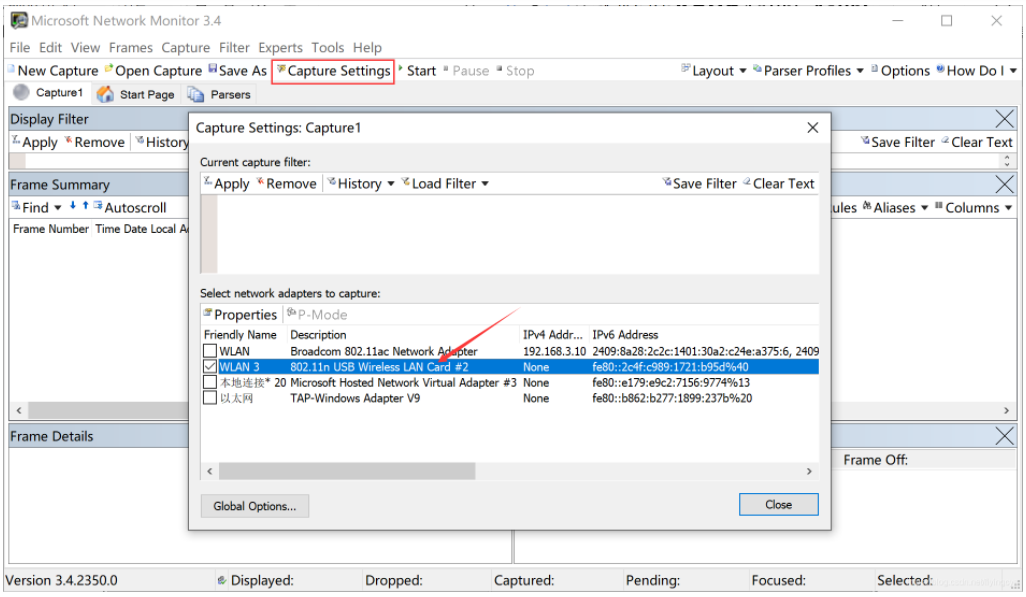Open the Tools menu
The height and width of the screenshot is (597, 1026).
click(x=327, y=48)
